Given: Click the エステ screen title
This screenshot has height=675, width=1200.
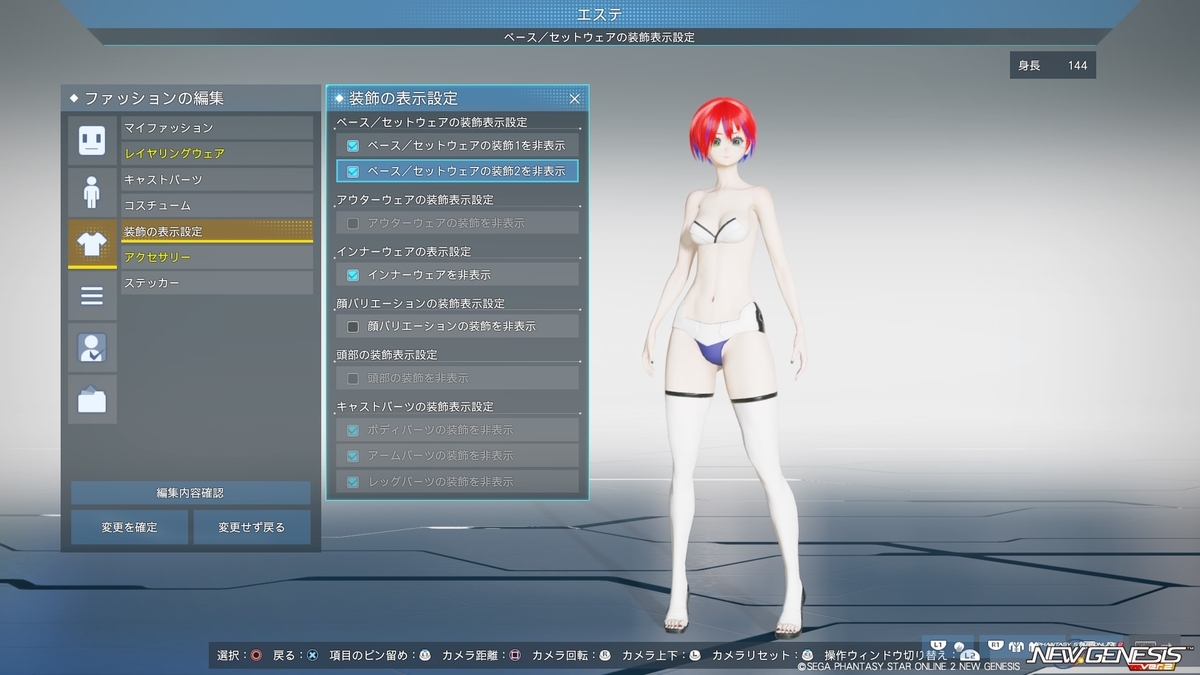Looking at the screenshot, I should (600, 13).
